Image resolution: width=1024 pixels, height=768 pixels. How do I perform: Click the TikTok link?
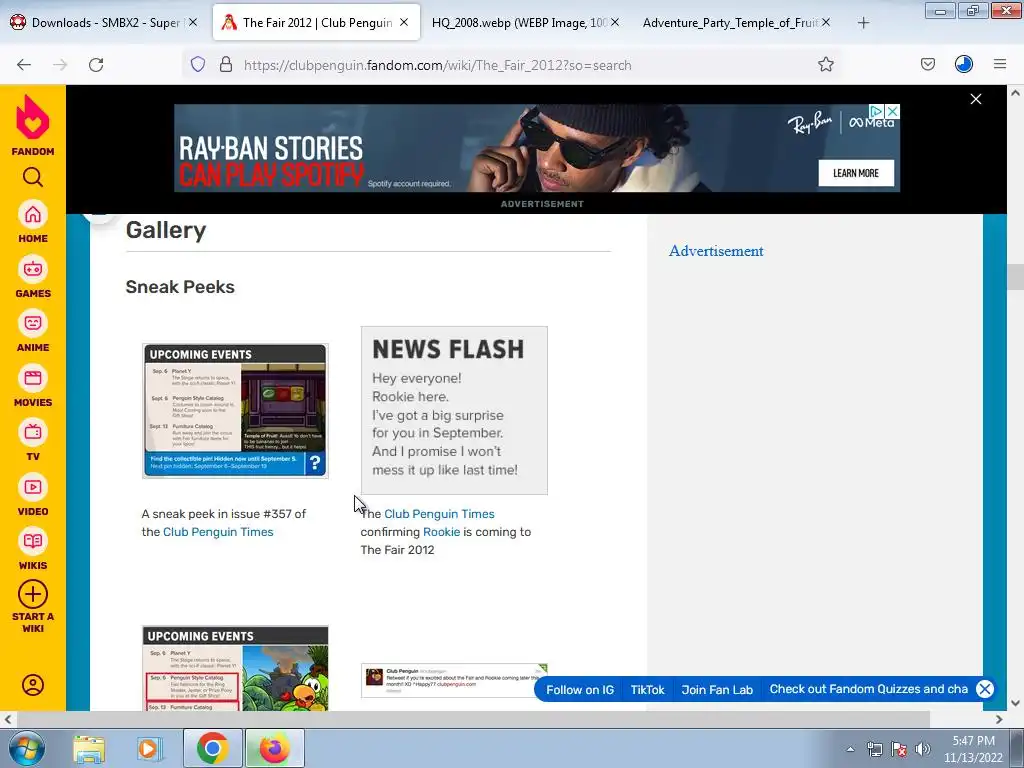pos(647,690)
